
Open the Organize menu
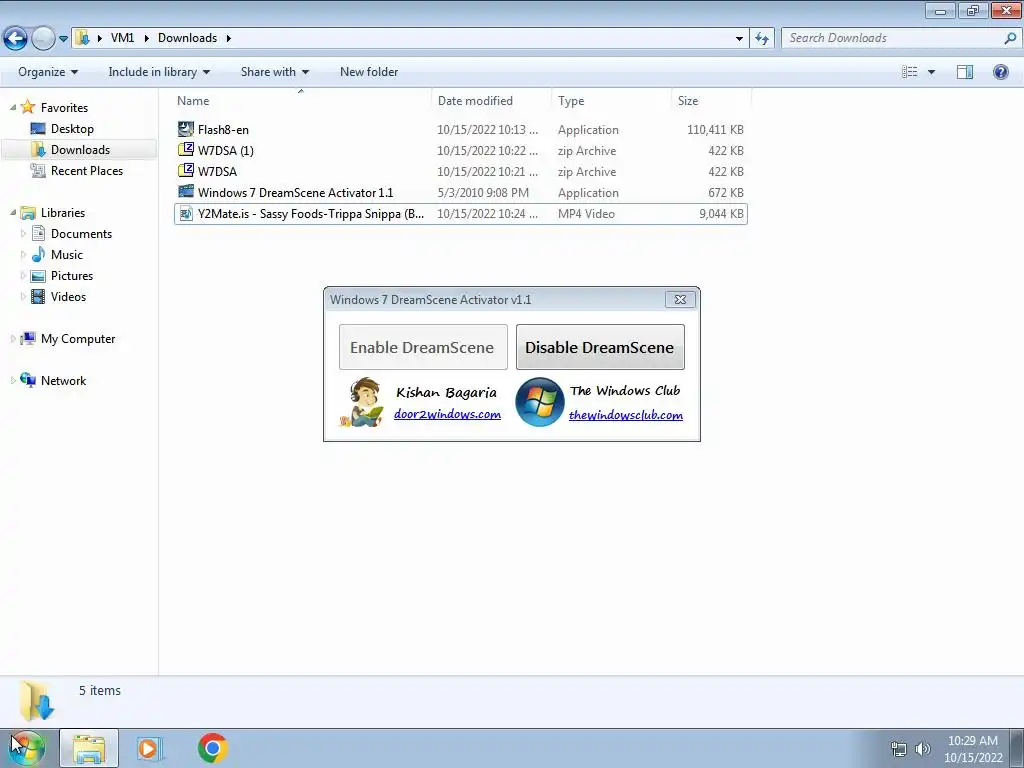click(x=48, y=72)
